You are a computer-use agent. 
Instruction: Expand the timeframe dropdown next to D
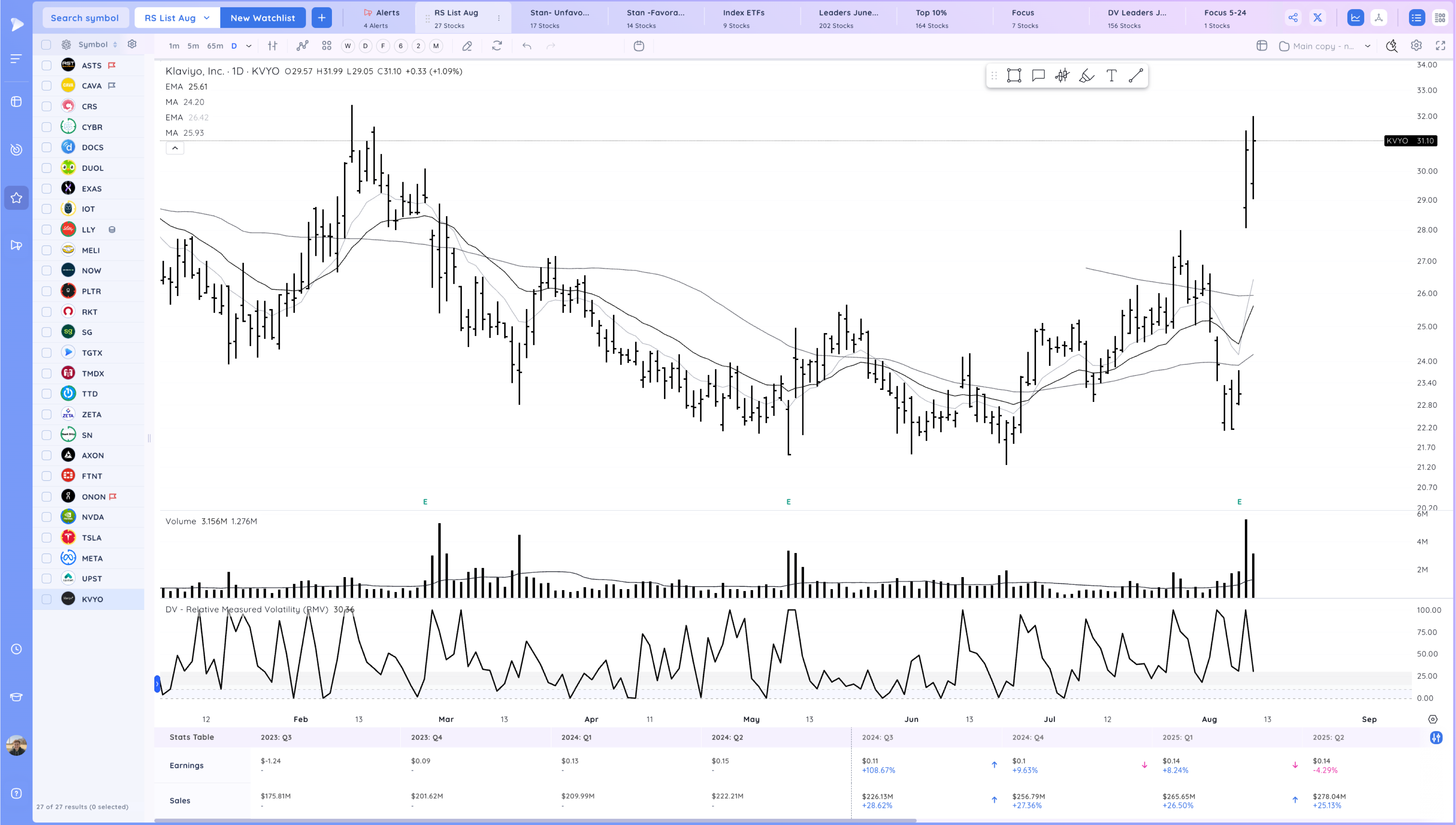(249, 46)
